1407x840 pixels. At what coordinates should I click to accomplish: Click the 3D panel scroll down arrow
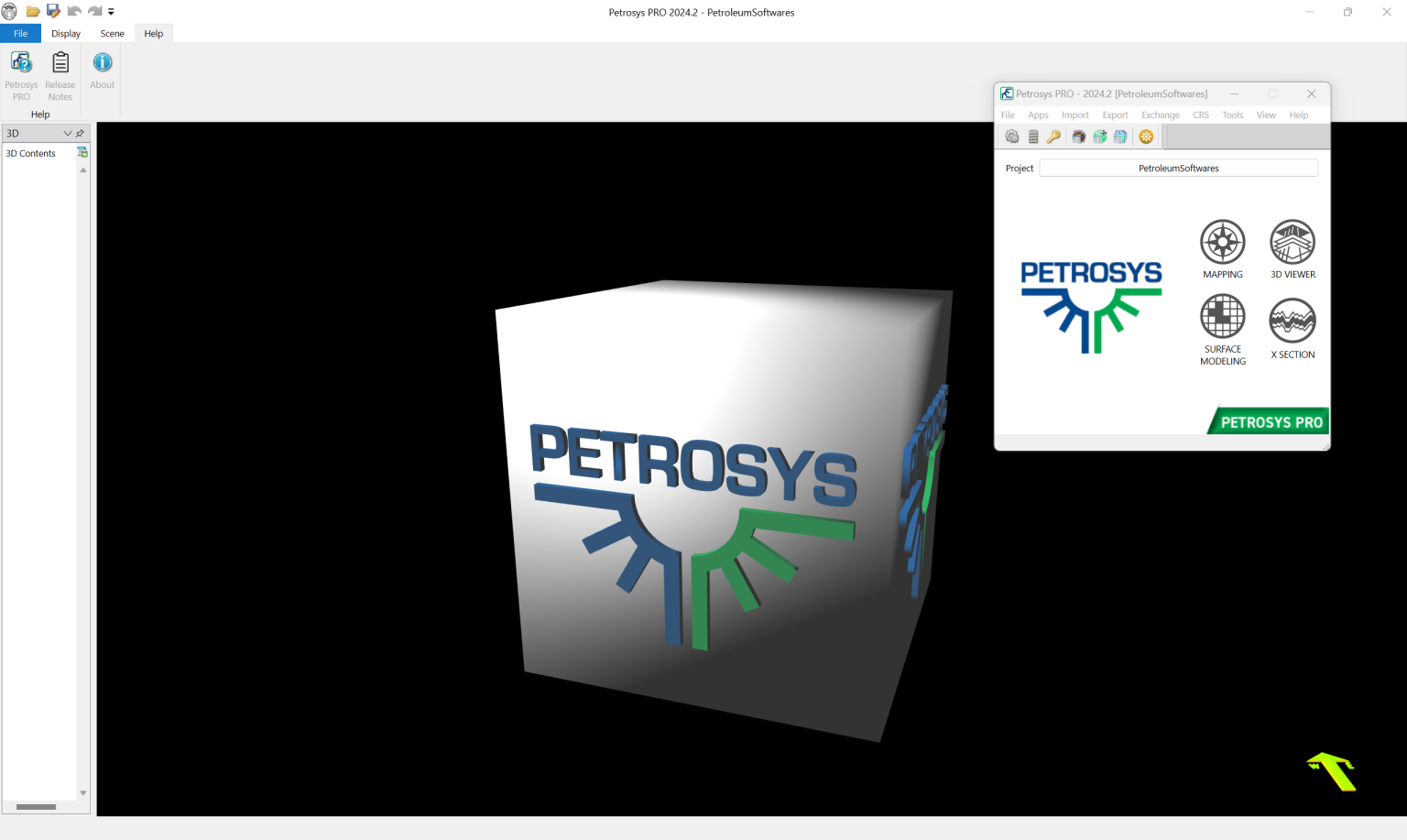[83, 793]
